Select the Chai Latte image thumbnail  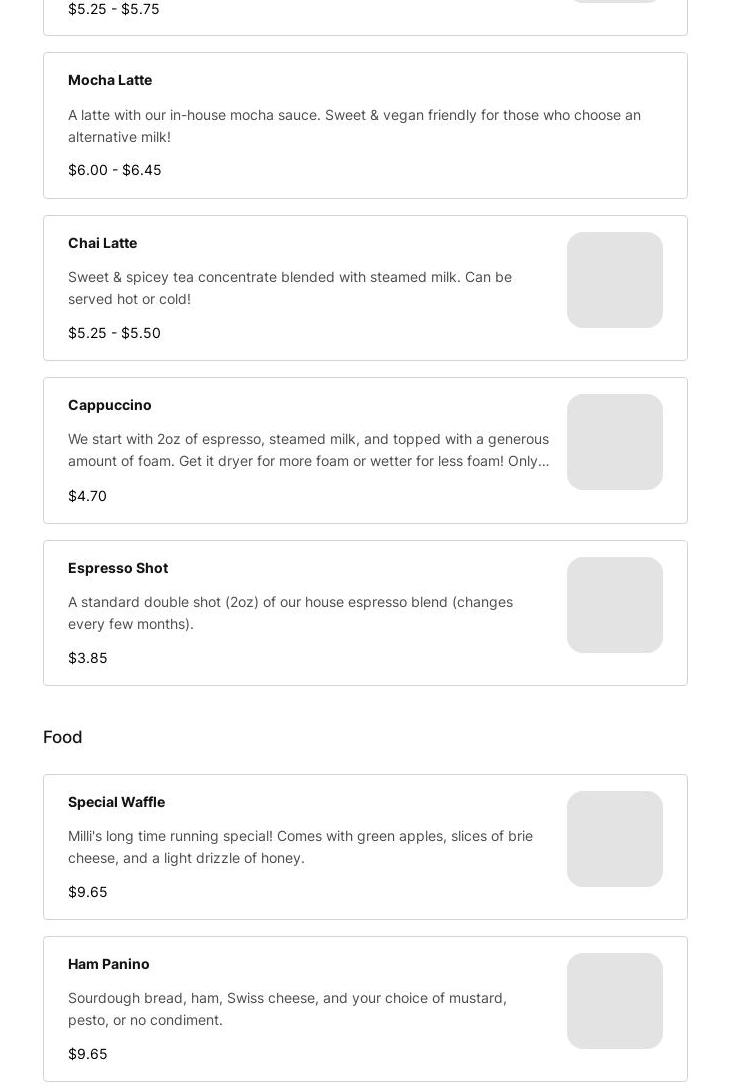[x=614, y=280]
